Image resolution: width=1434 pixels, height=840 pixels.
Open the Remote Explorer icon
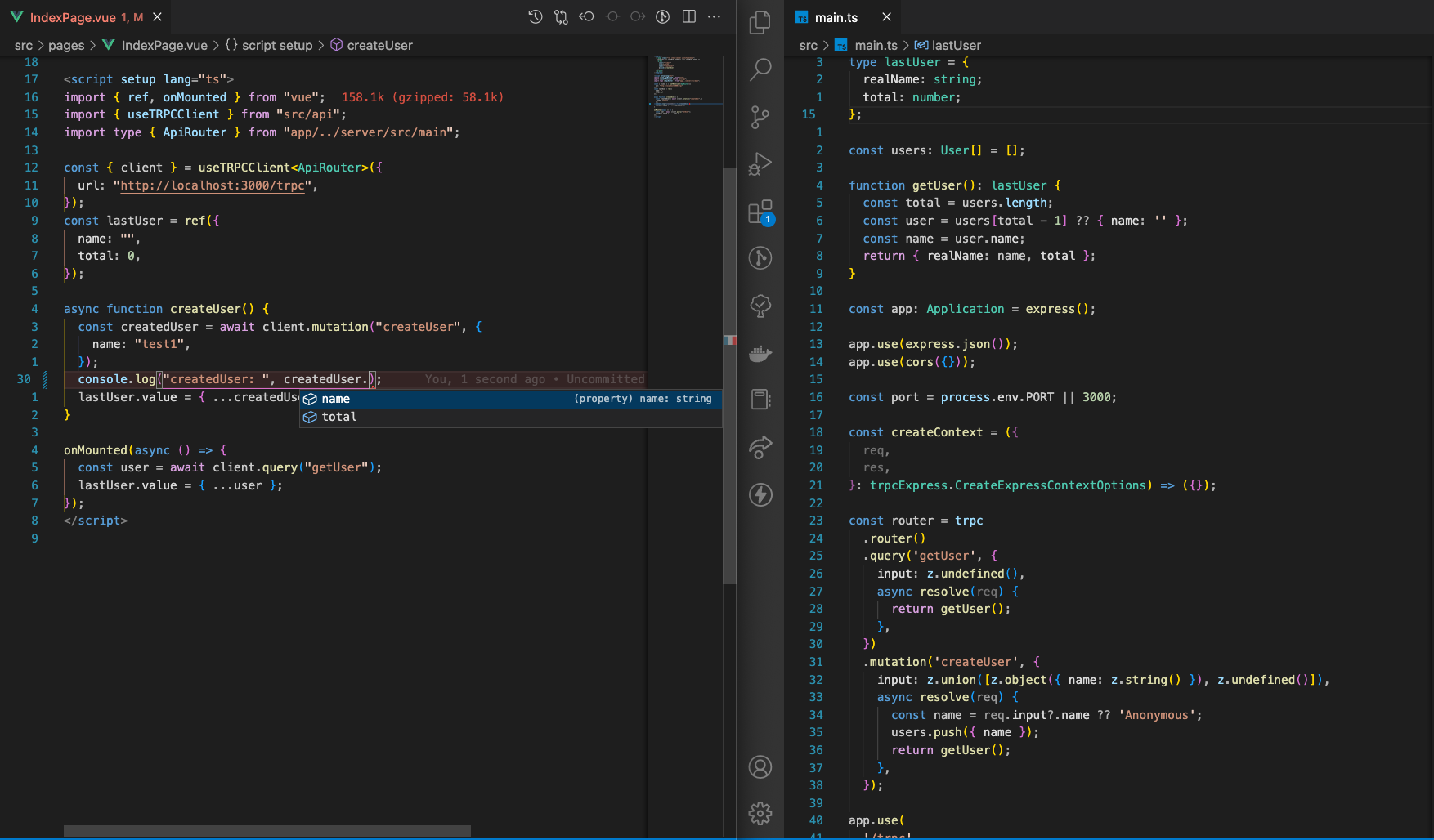(x=760, y=447)
